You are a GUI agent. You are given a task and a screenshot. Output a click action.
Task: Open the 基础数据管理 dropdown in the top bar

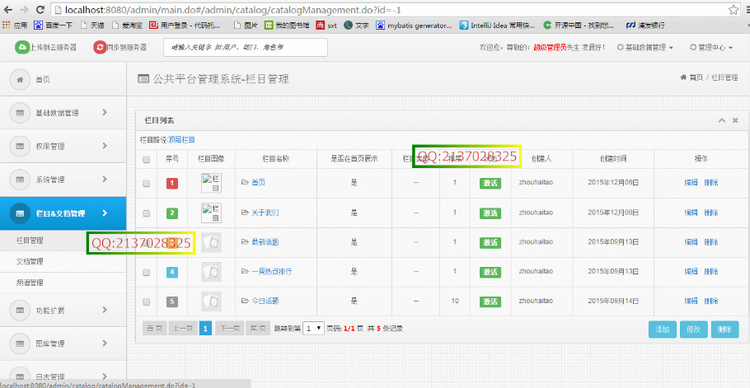645,47
